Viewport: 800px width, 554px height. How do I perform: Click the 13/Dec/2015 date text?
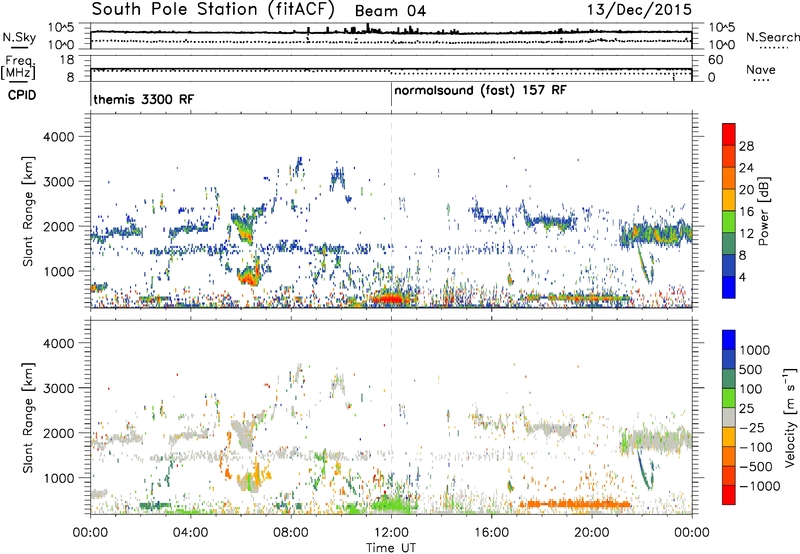click(639, 10)
